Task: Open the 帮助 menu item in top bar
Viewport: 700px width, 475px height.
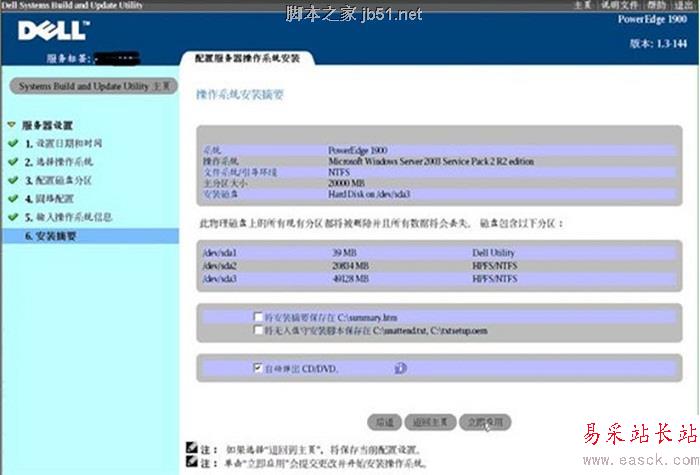Action: coord(656,5)
